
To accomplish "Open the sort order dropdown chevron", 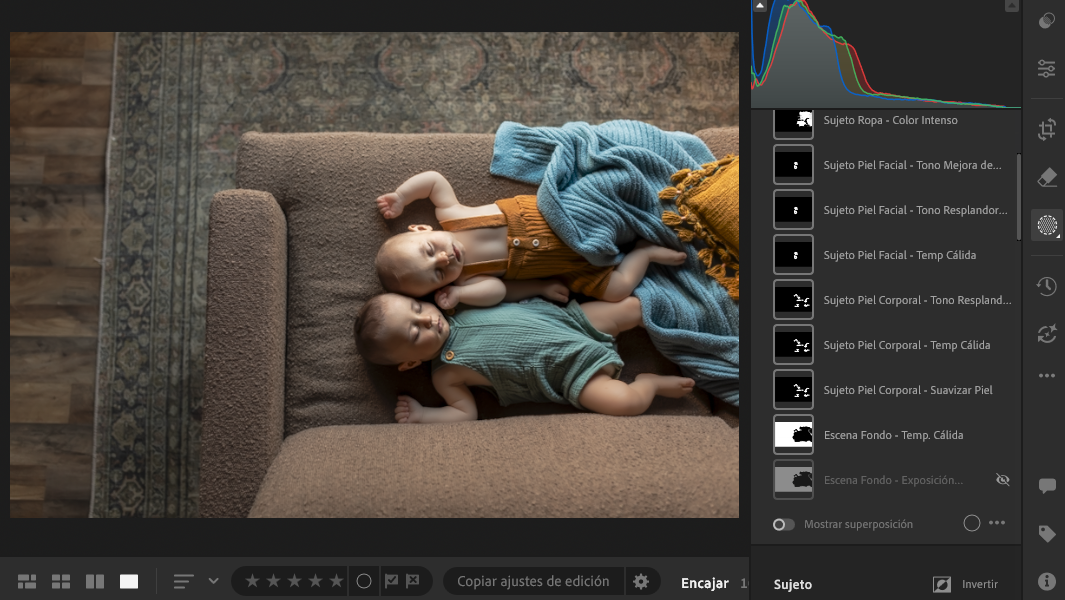I will (213, 581).
